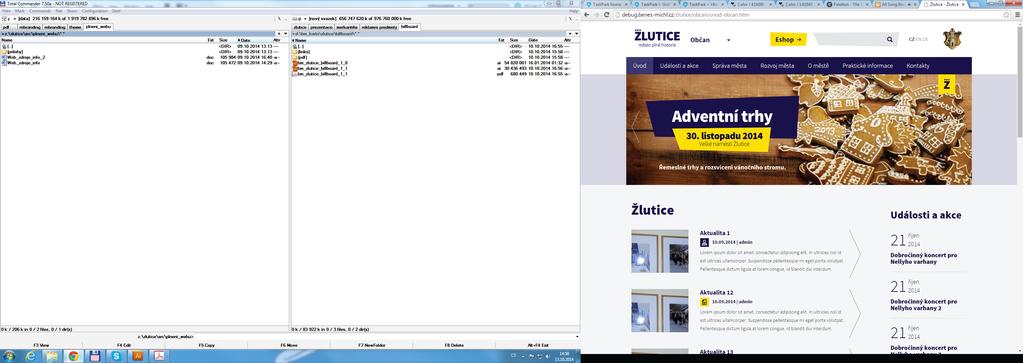Open the Události a akce navigation item
Viewport: 1023px width, 363px height.
click(679, 66)
